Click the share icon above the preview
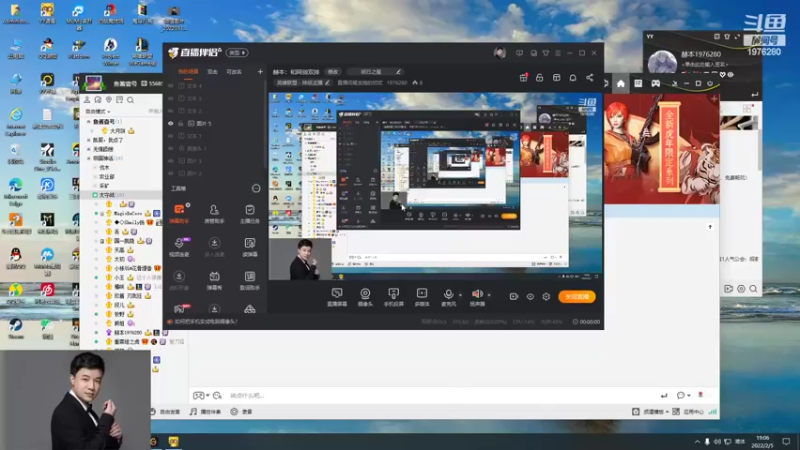Image resolution: width=800 pixels, height=450 pixels. point(589,78)
